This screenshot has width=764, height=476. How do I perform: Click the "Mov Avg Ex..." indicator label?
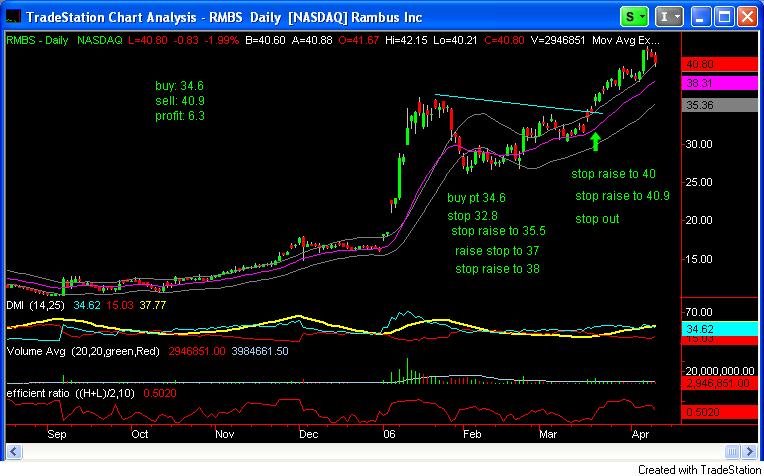tap(626, 40)
